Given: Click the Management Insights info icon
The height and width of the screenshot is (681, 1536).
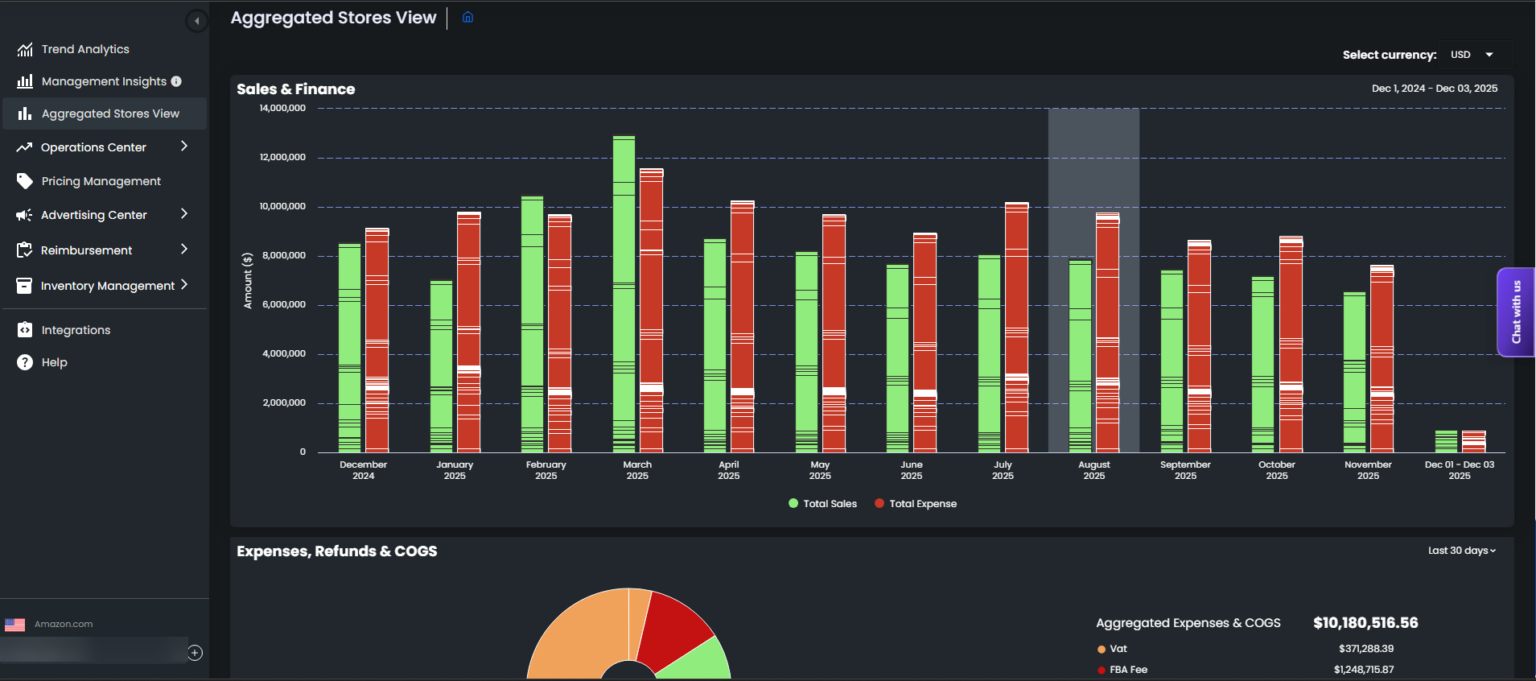Looking at the screenshot, I should click(x=176, y=81).
